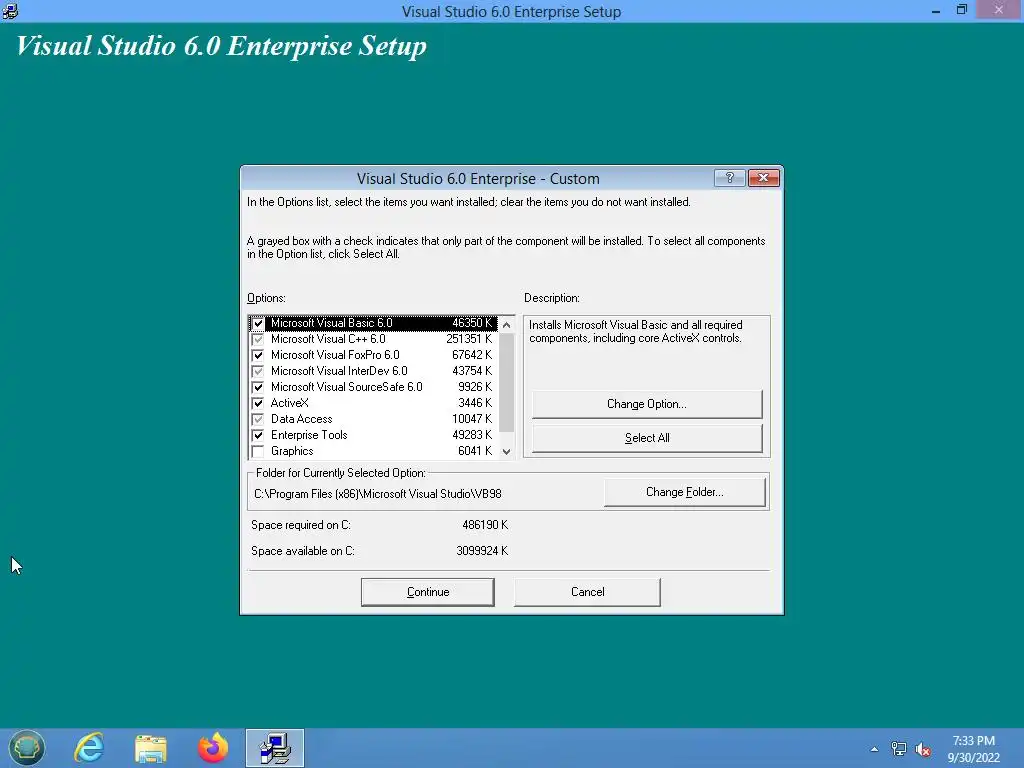Select the Data Access list row
This screenshot has height=768, width=1024.
coord(373,419)
